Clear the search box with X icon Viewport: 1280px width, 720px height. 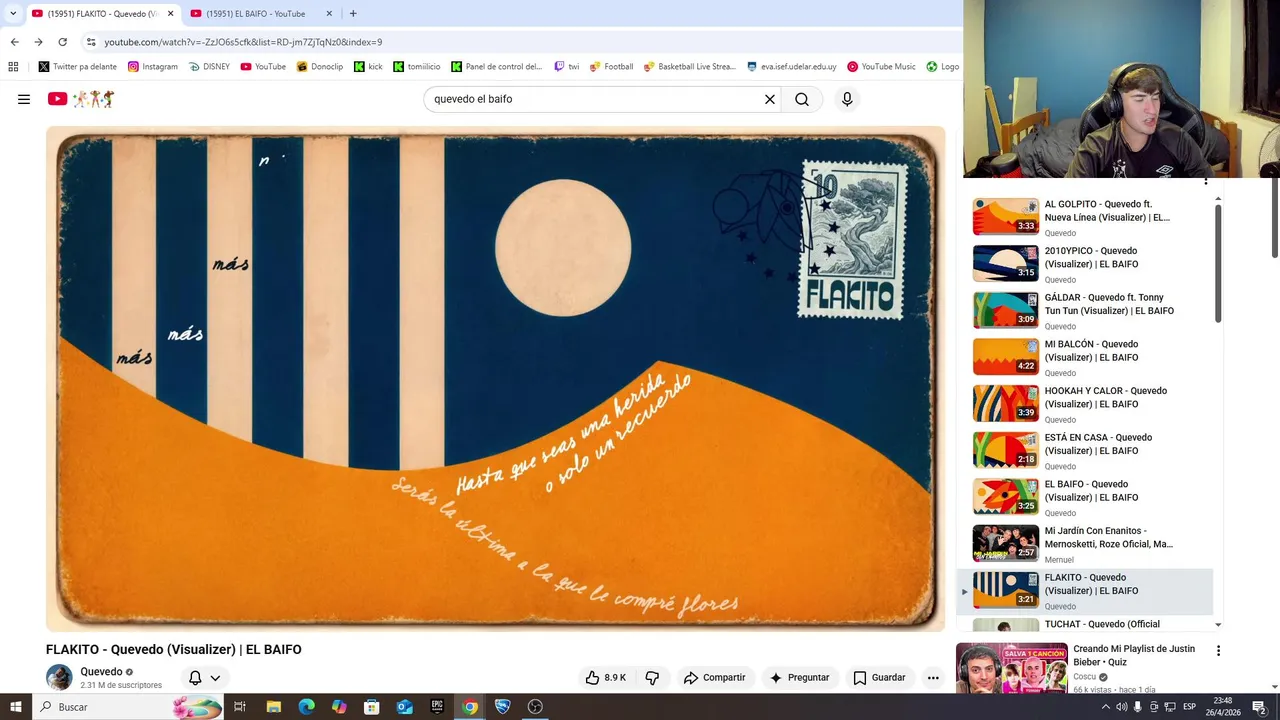point(770,99)
